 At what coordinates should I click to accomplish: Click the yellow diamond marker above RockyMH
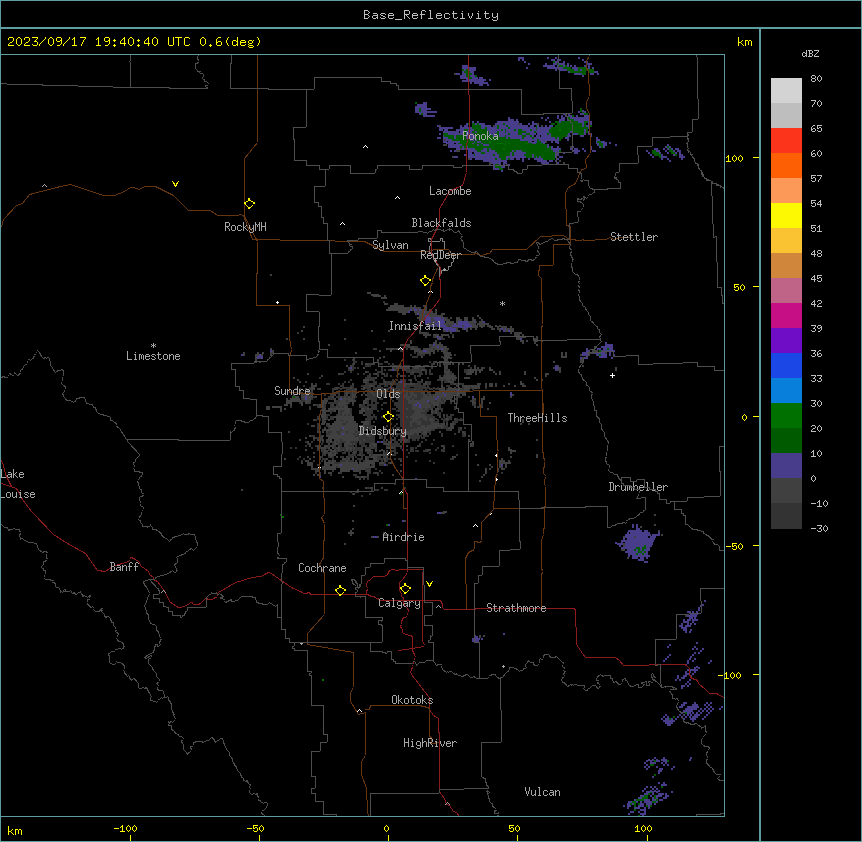point(250,204)
